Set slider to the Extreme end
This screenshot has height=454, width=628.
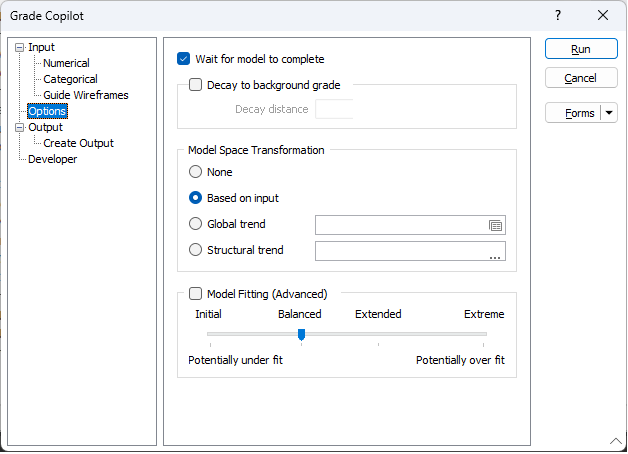[483, 334]
